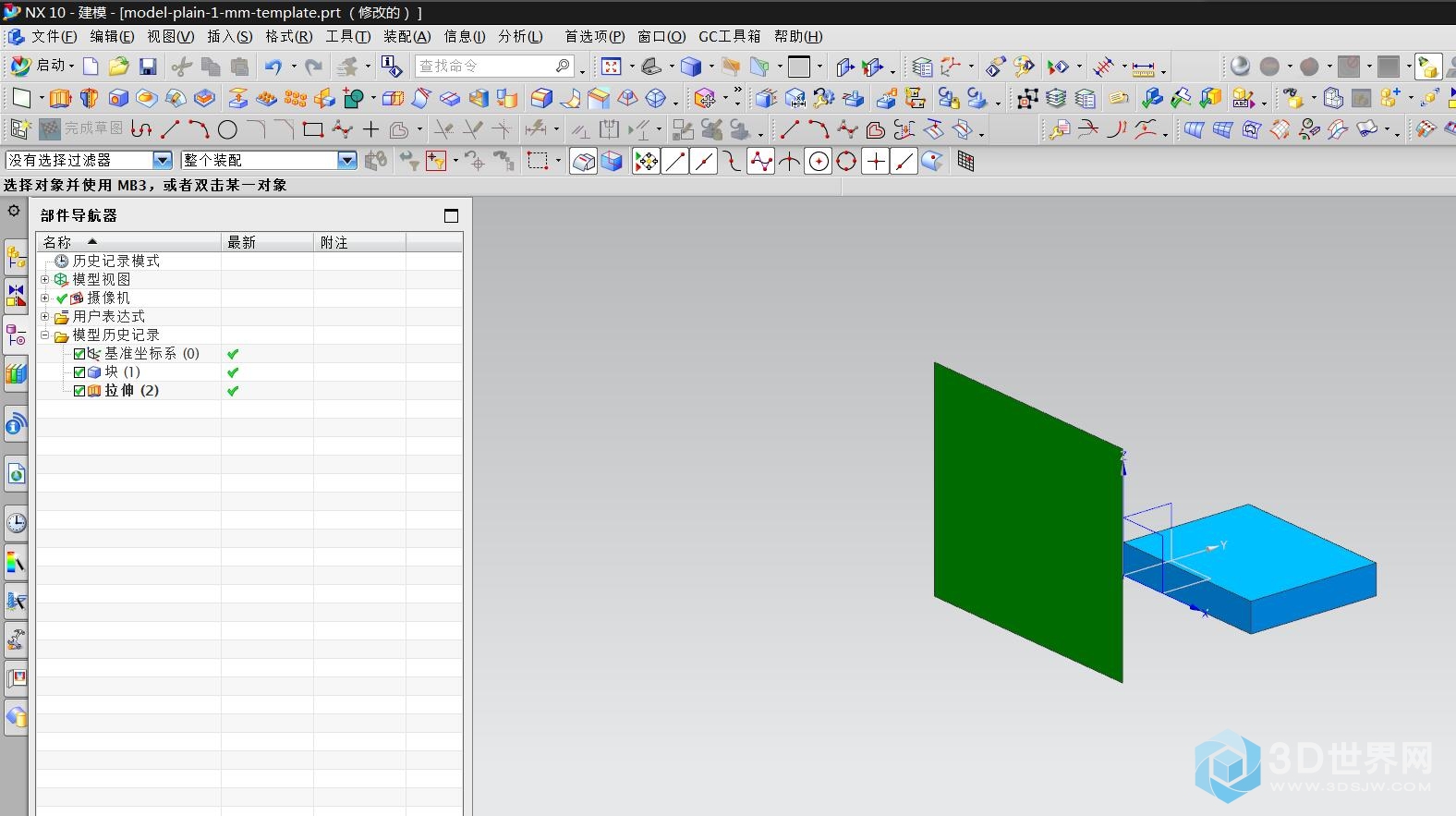Expand the 模型视图 tree node
The height and width of the screenshot is (816, 1456).
(44, 279)
